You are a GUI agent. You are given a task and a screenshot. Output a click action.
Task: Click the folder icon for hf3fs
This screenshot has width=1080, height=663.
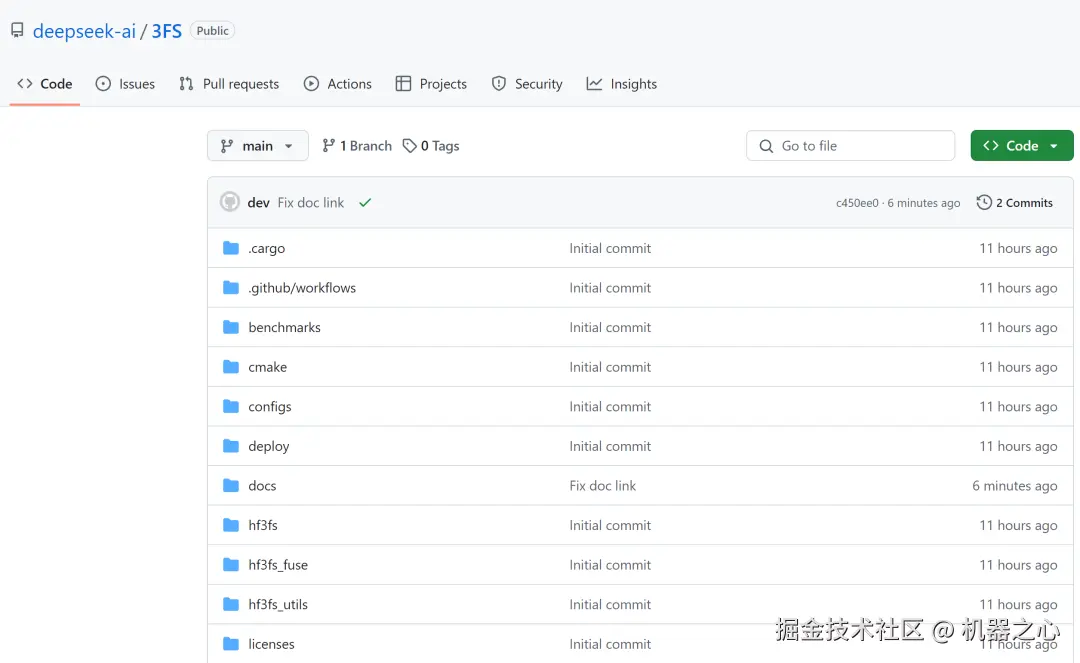[x=231, y=525]
